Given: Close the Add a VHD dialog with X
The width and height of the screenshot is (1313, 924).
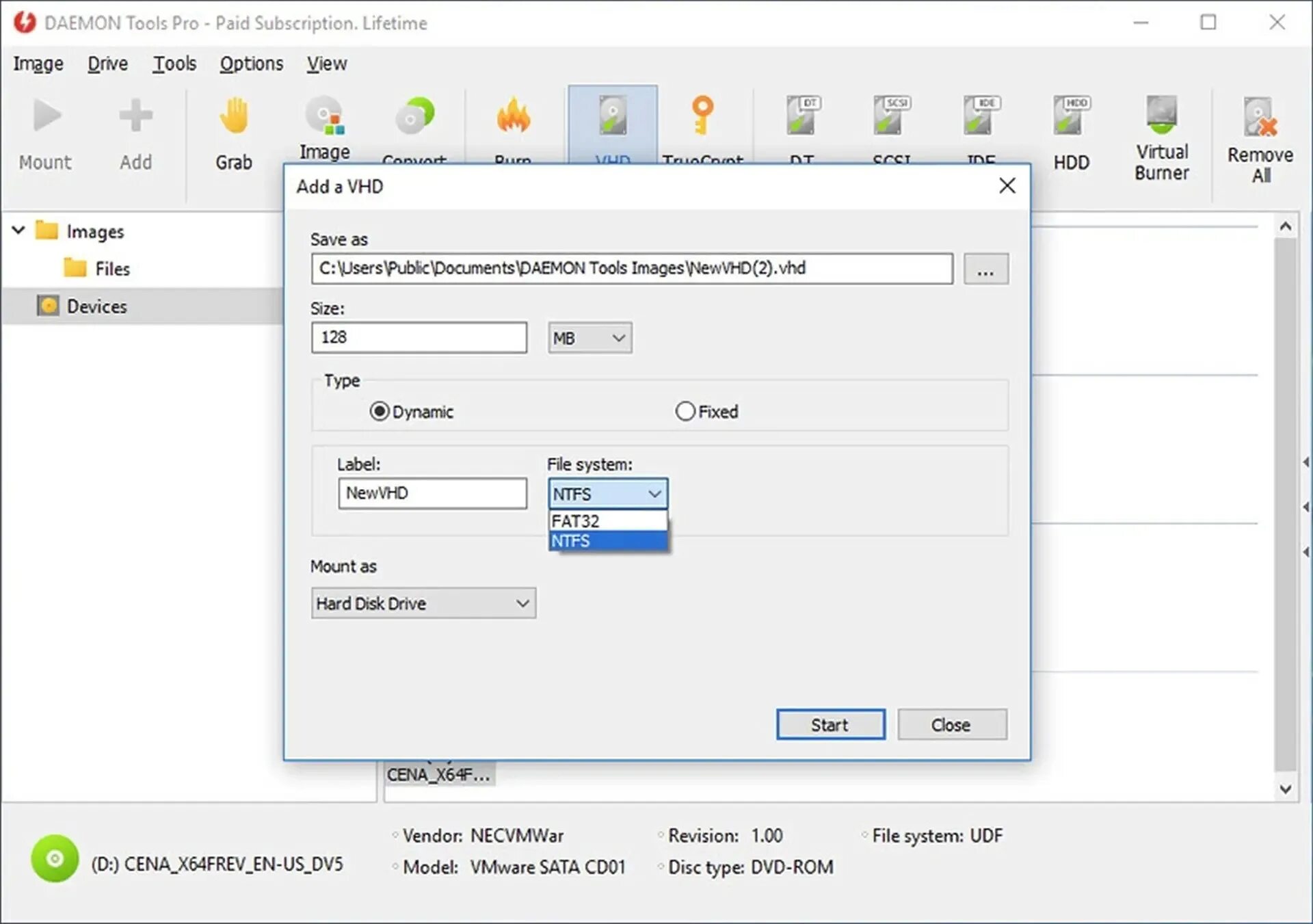Looking at the screenshot, I should click(x=1007, y=186).
